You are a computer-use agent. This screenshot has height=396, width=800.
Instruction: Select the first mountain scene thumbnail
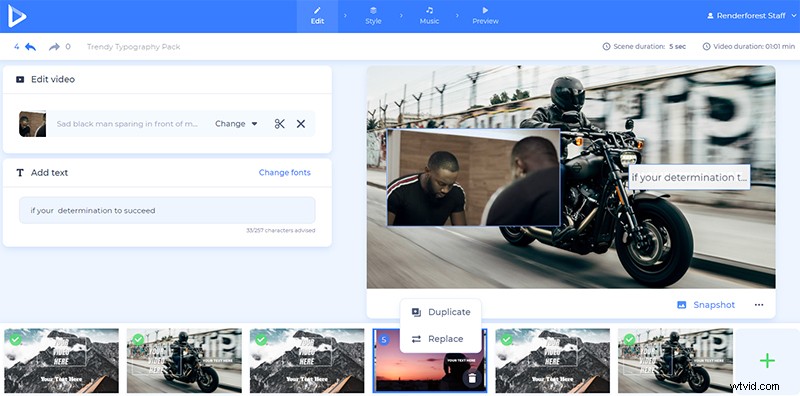pyautogui.click(x=62, y=361)
